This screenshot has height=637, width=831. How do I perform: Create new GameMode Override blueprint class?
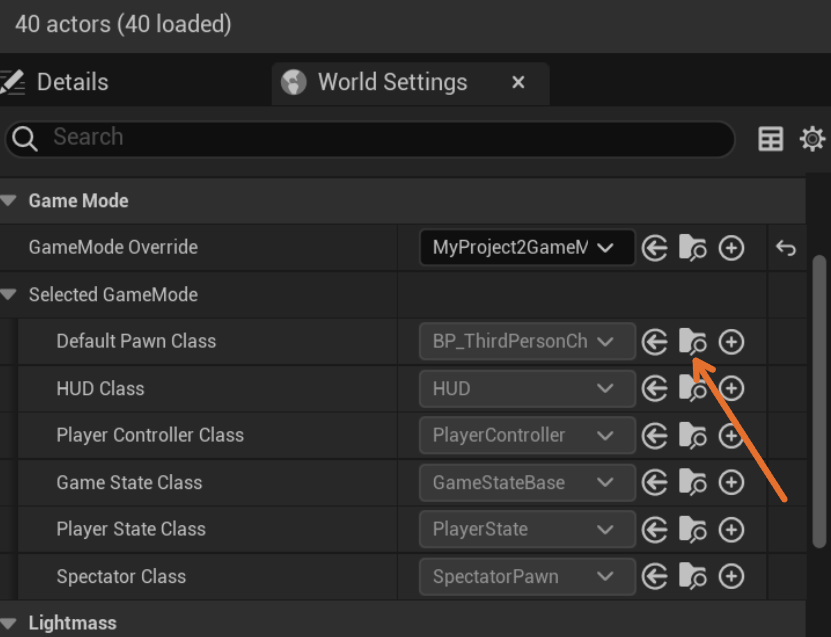click(x=732, y=248)
